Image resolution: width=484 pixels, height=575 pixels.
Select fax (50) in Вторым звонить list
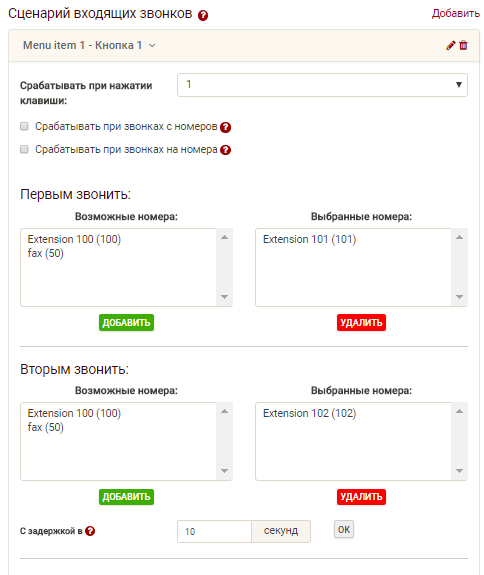tap(45, 427)
